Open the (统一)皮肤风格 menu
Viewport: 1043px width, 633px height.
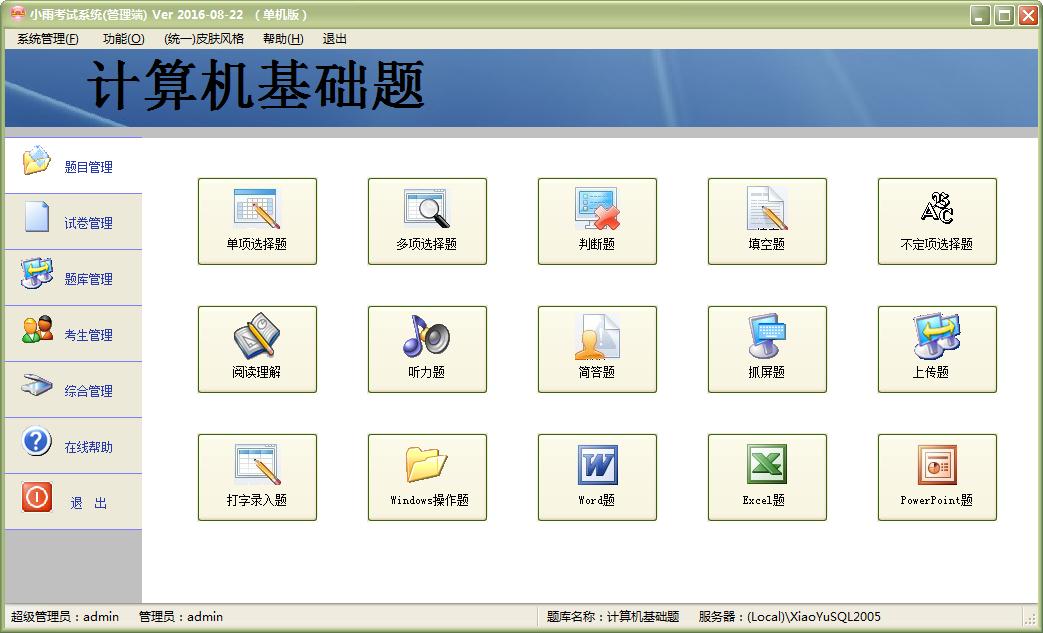point(204,39)
